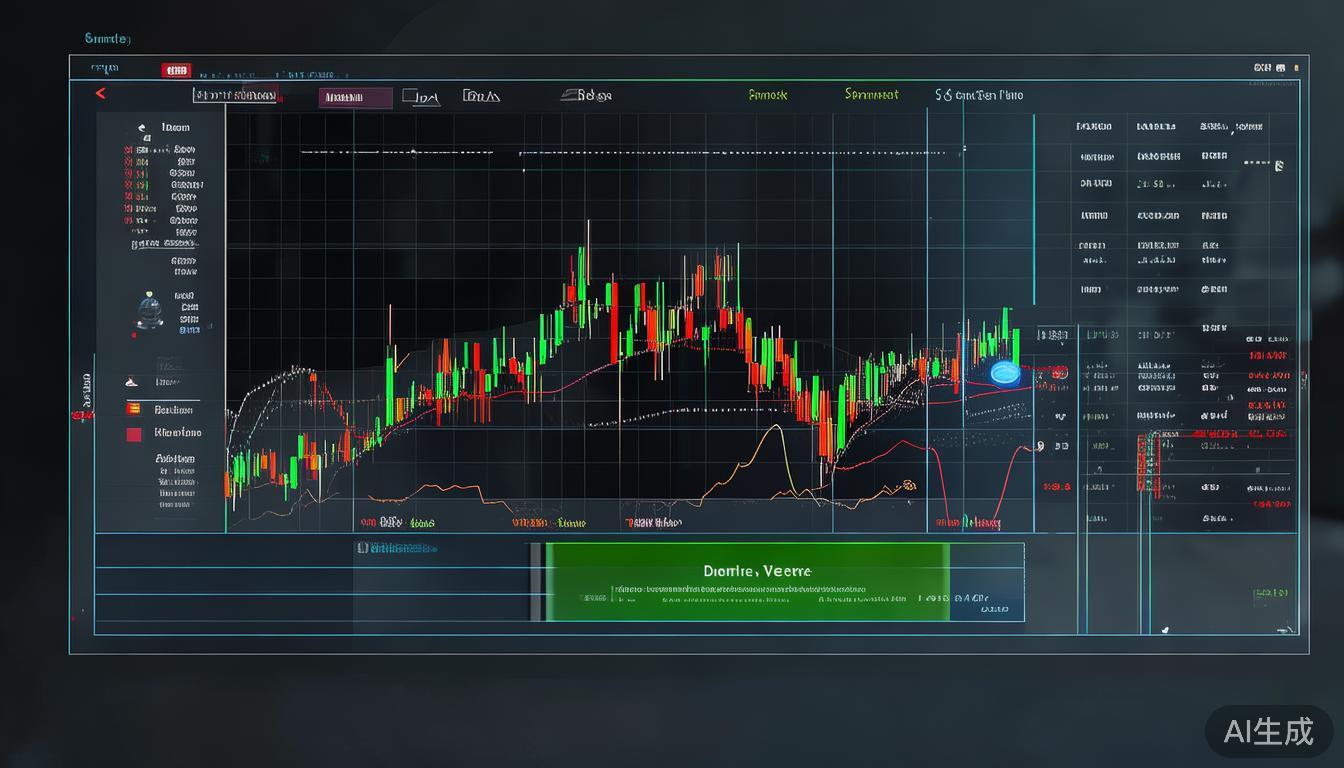Click the small square icon before third toolbar label
Viewport: 1344px width, 768px height.
[x=408, y=97]
